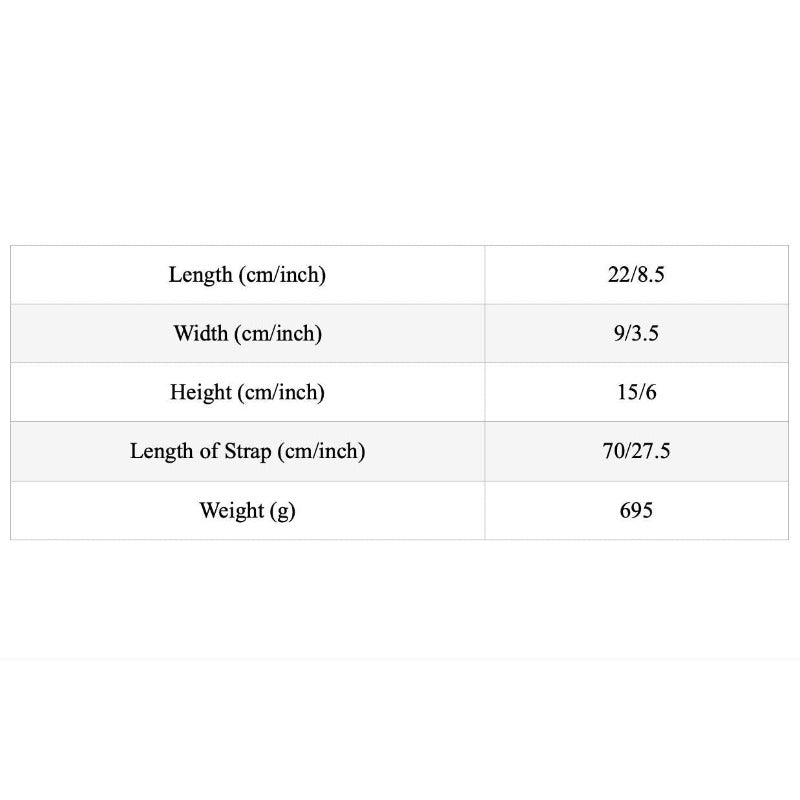This screenshot has width=800, height=800.
Task: Select the Length (cm/inch) label cell
Action: pyautogui.click(x=247, y=275)
